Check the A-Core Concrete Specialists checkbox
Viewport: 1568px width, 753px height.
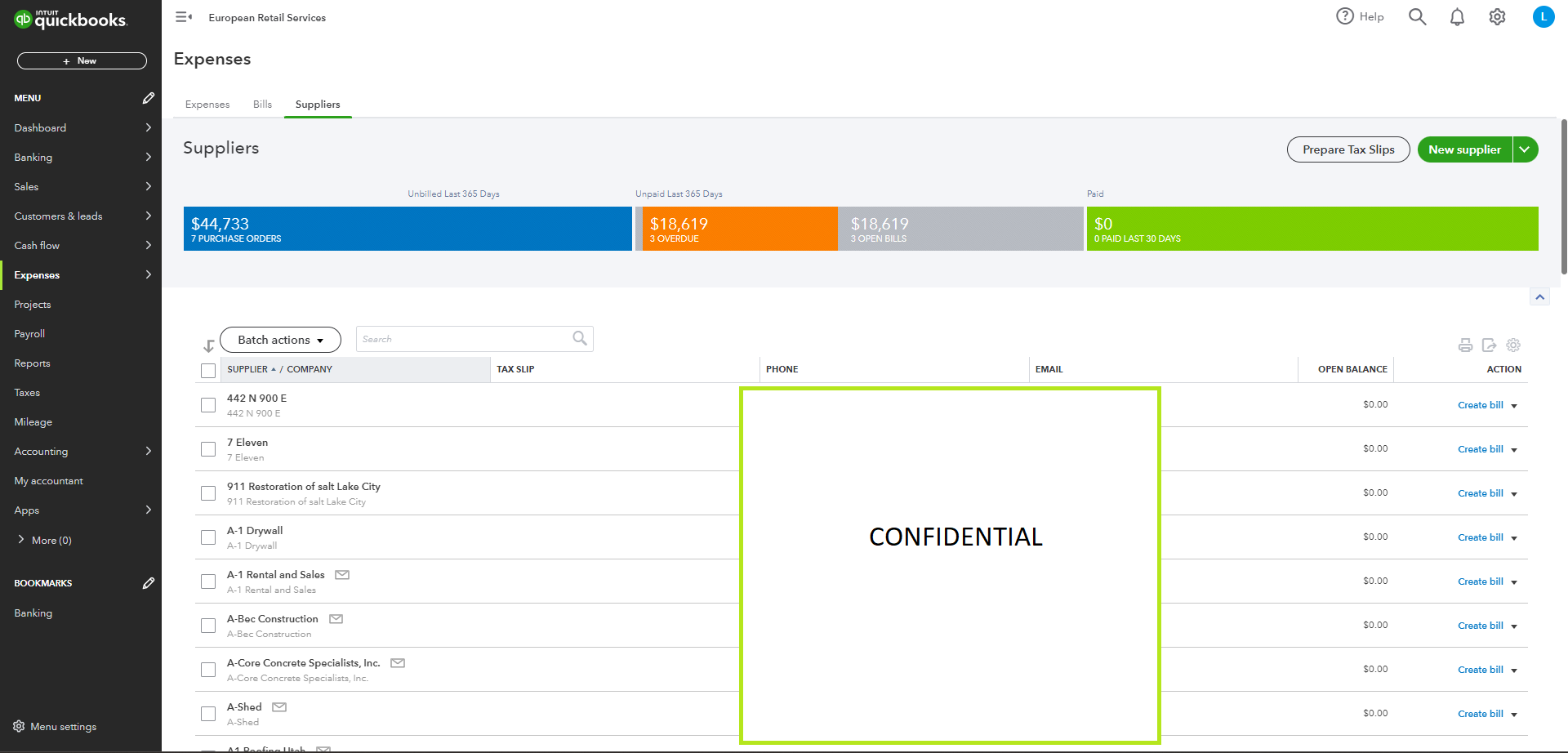pyautogui.click(x=208, y=670)
